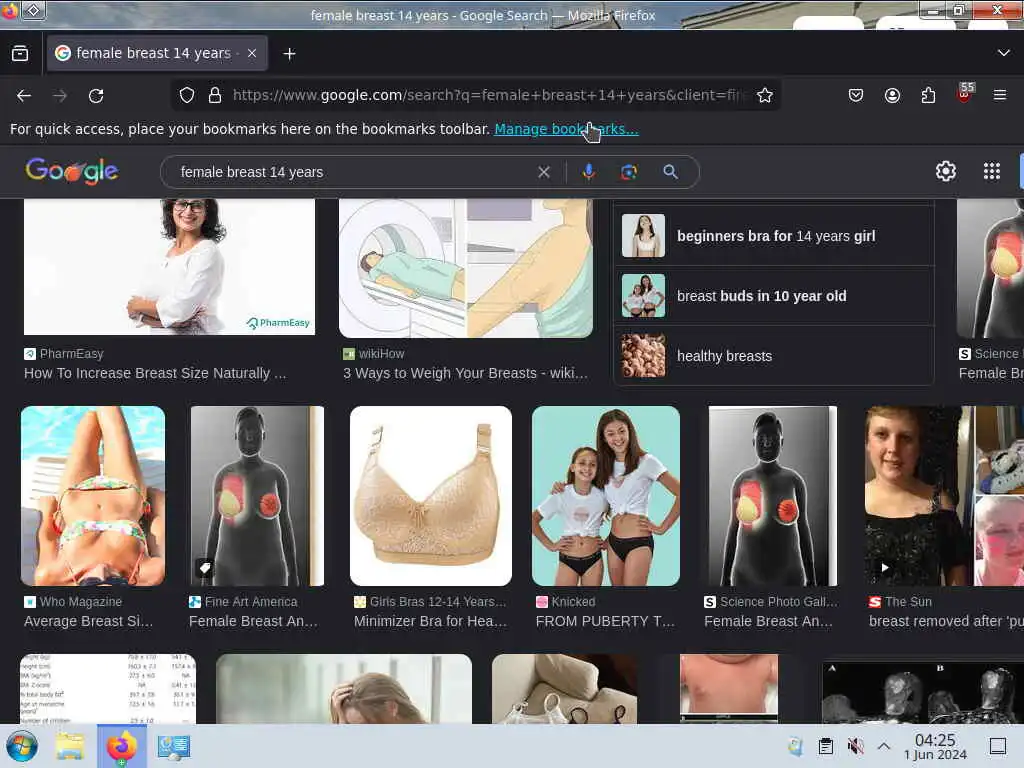Viewport: 1024px width, 768px height.
Task: Select the 'healthy breasts' related search
Action: pyautogui.click(x=775, y=356)
